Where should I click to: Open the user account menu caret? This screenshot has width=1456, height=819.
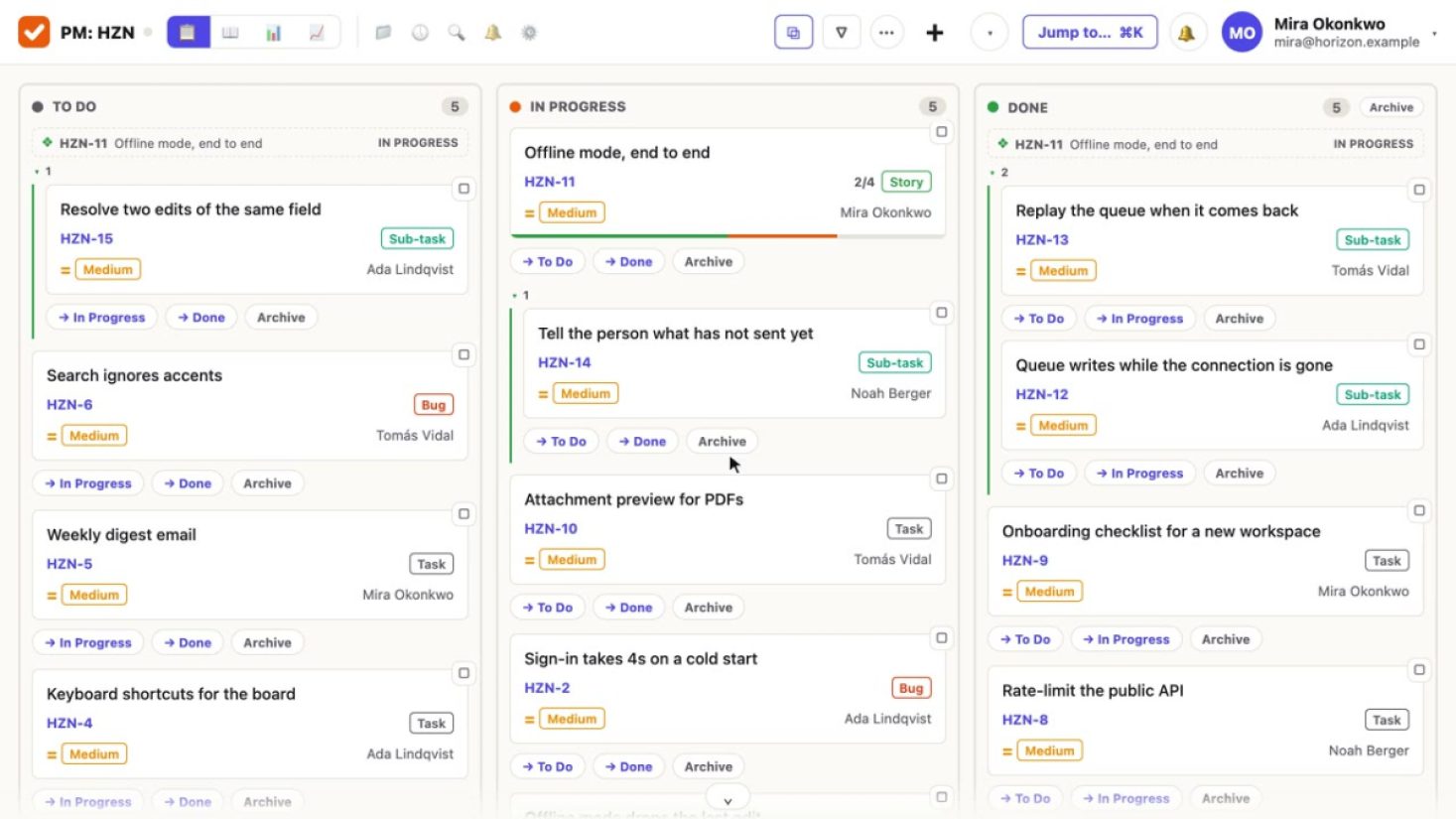pyautogui.click(x=1434, y=34)
